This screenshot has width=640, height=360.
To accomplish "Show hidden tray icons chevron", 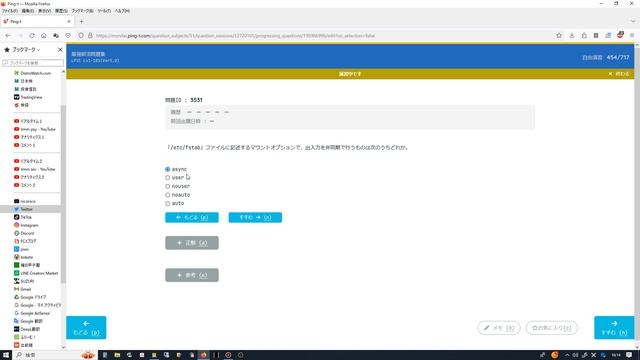I will coord(567,355).
